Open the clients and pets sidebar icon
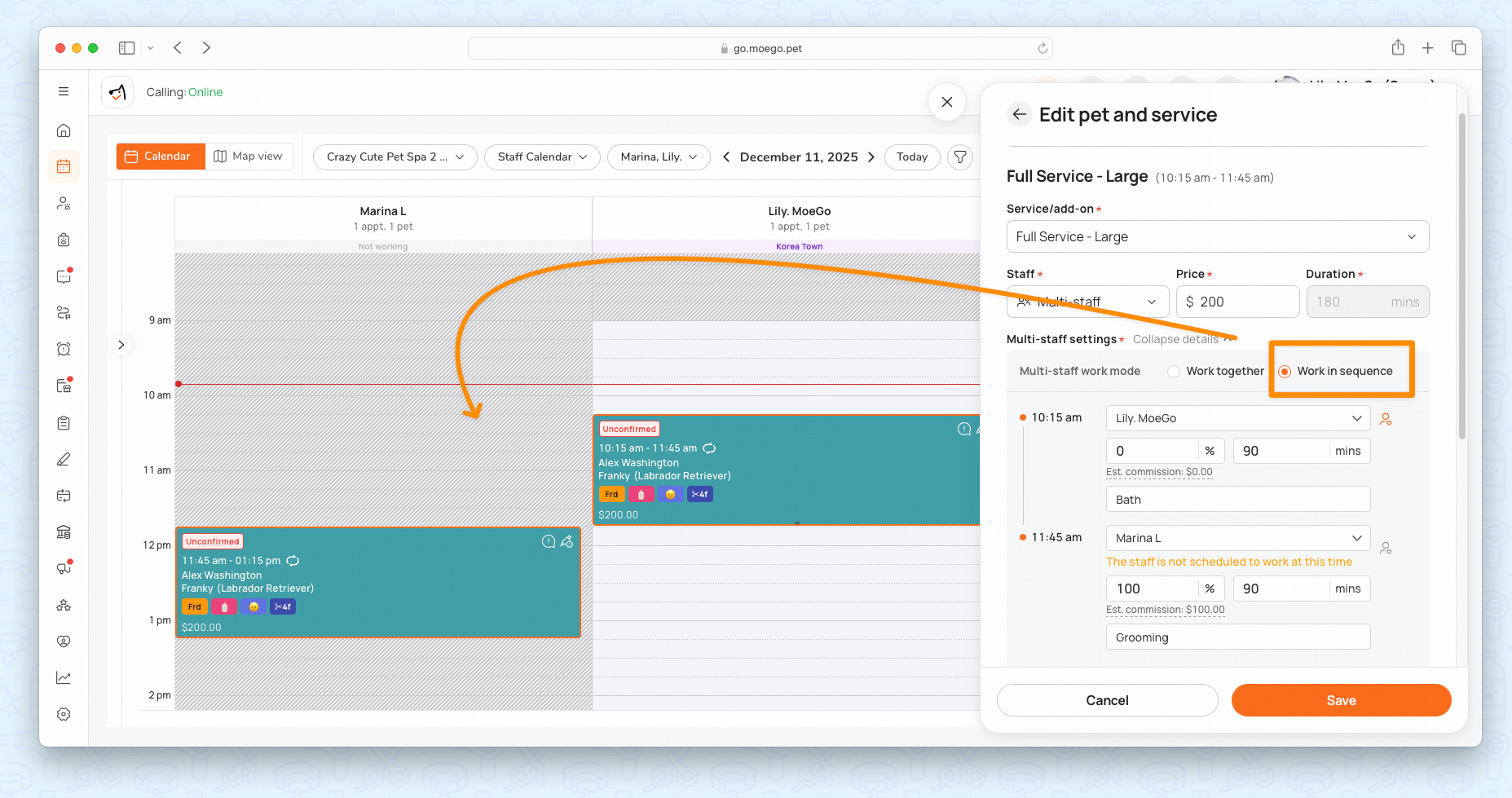The image size is (1512, 798). [x=64, y=204]
